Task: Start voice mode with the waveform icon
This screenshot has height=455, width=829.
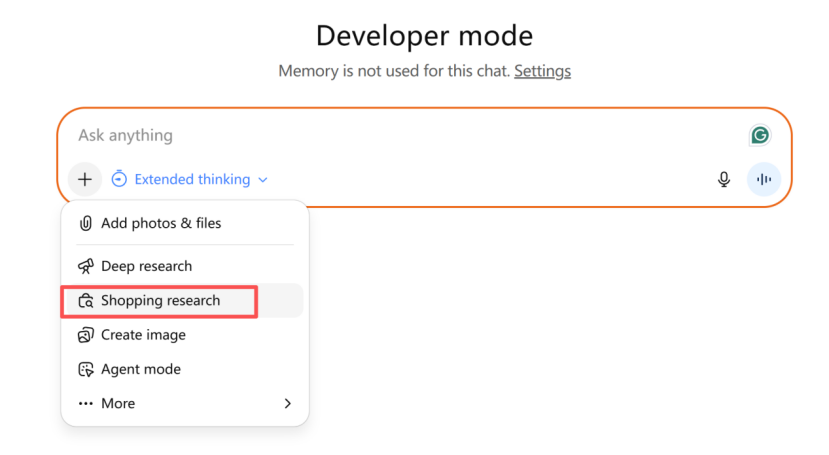Action: point(764,179)
